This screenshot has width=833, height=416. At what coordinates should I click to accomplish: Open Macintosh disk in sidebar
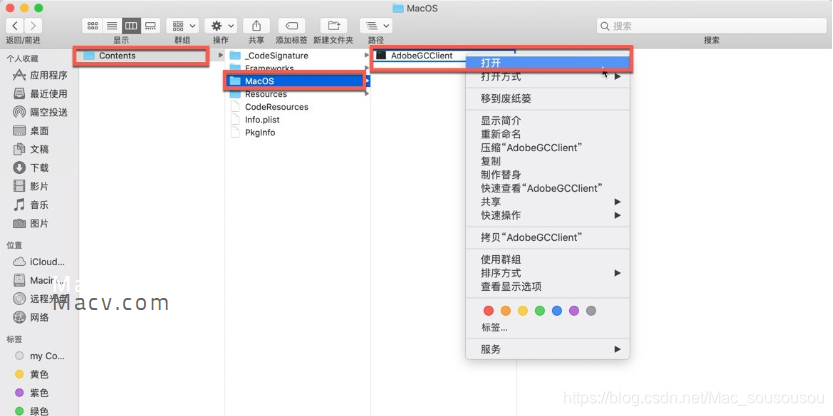[39, 280]
